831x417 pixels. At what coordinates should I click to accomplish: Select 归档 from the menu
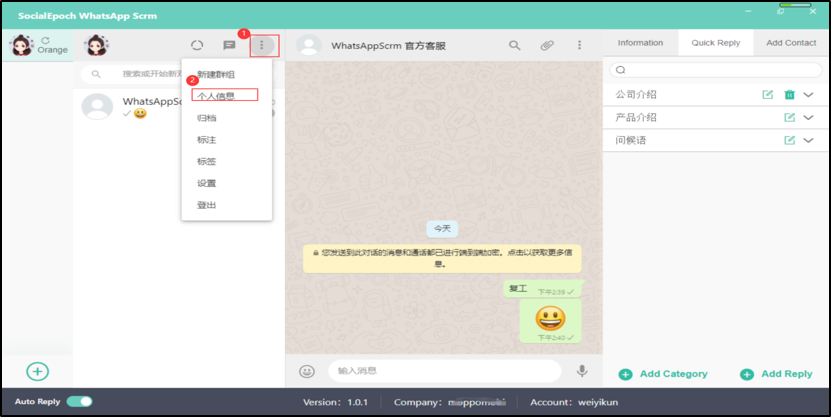[207, 118]
